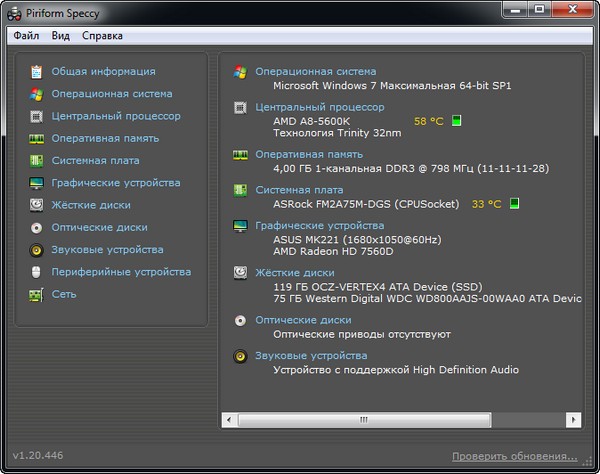Click the hard drive icon beside Жёсткие диски in sidebar

(x=37, y=205)
